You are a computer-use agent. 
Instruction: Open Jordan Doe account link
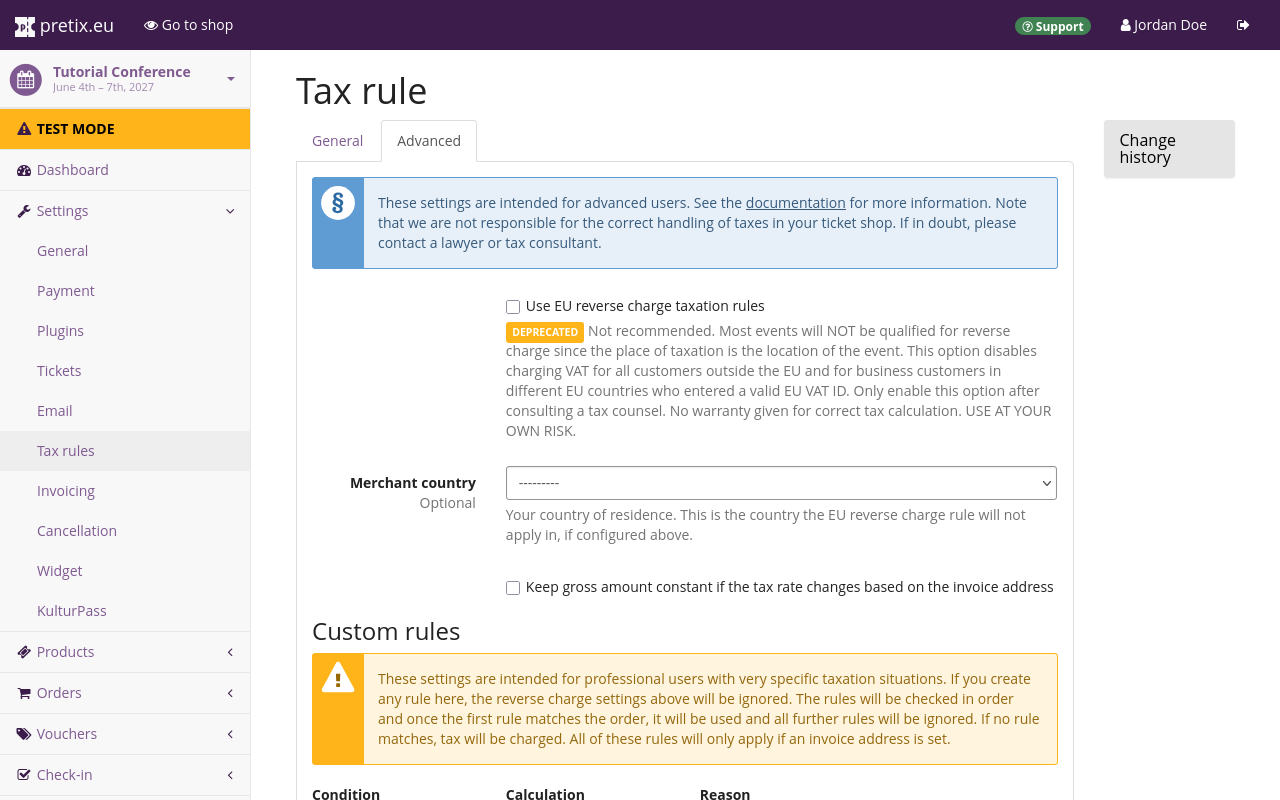[1164, 25]
